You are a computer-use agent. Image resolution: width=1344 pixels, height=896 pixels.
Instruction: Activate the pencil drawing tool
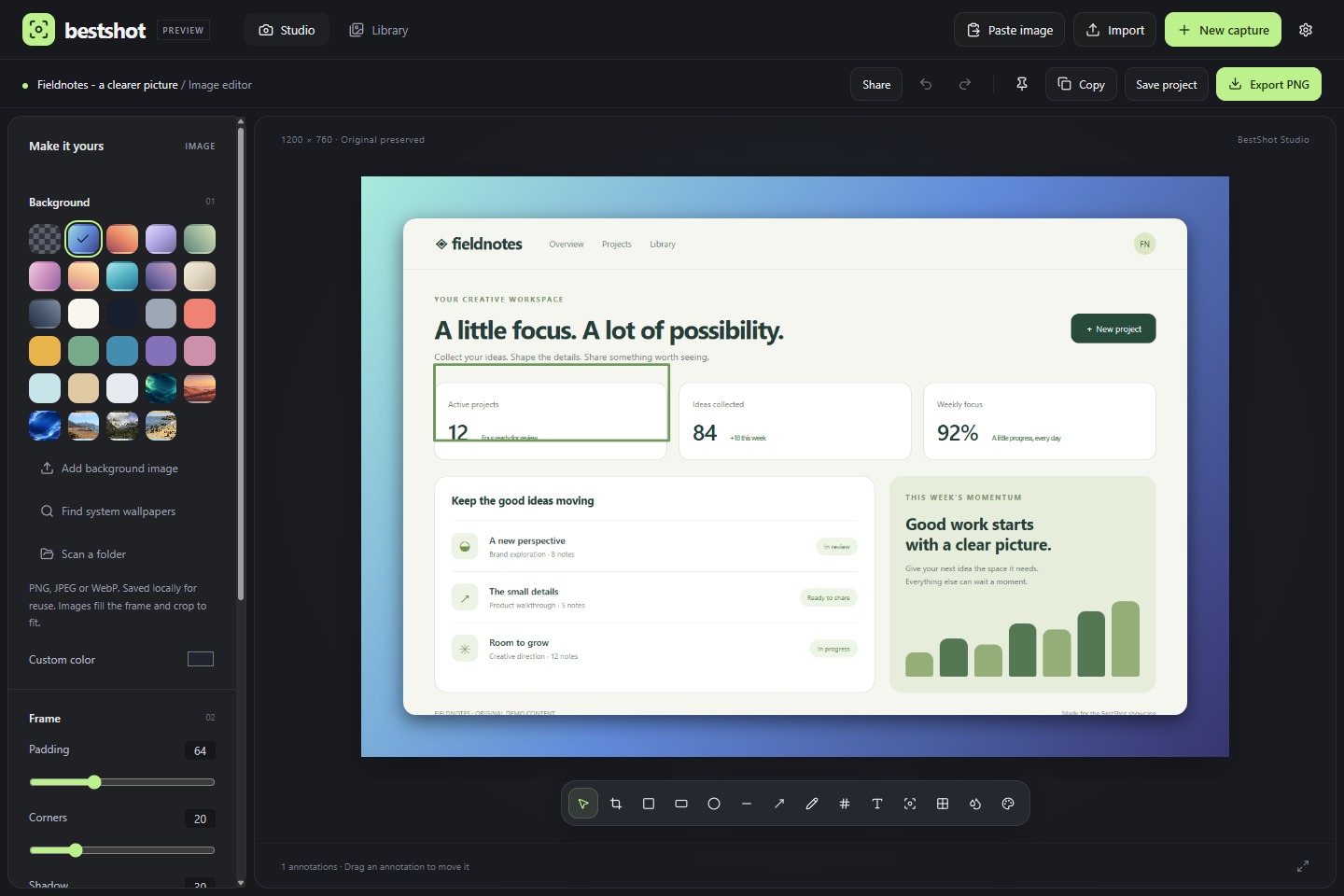point(812,804)
